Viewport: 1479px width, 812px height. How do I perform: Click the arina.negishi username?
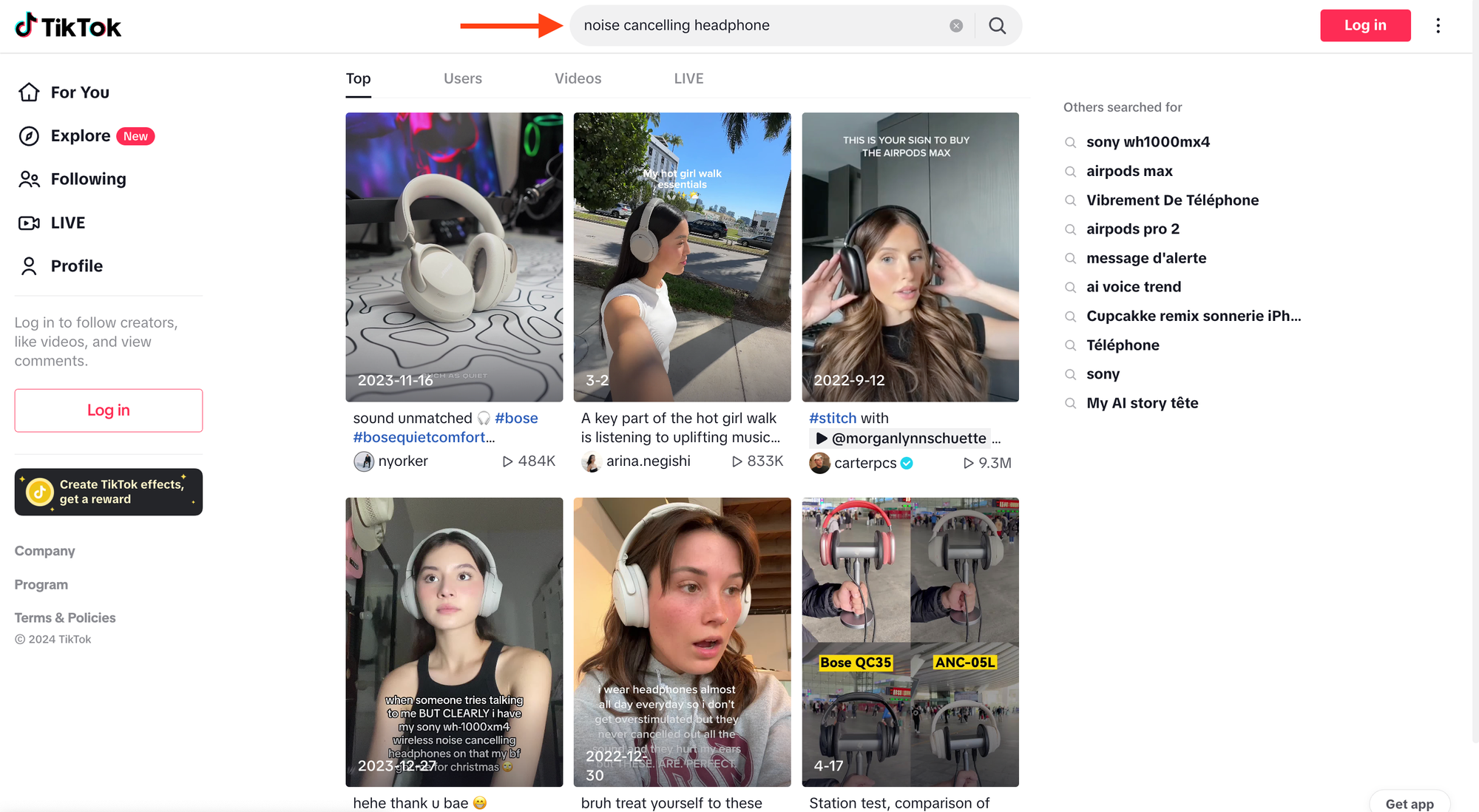click(x=649, y=461)
